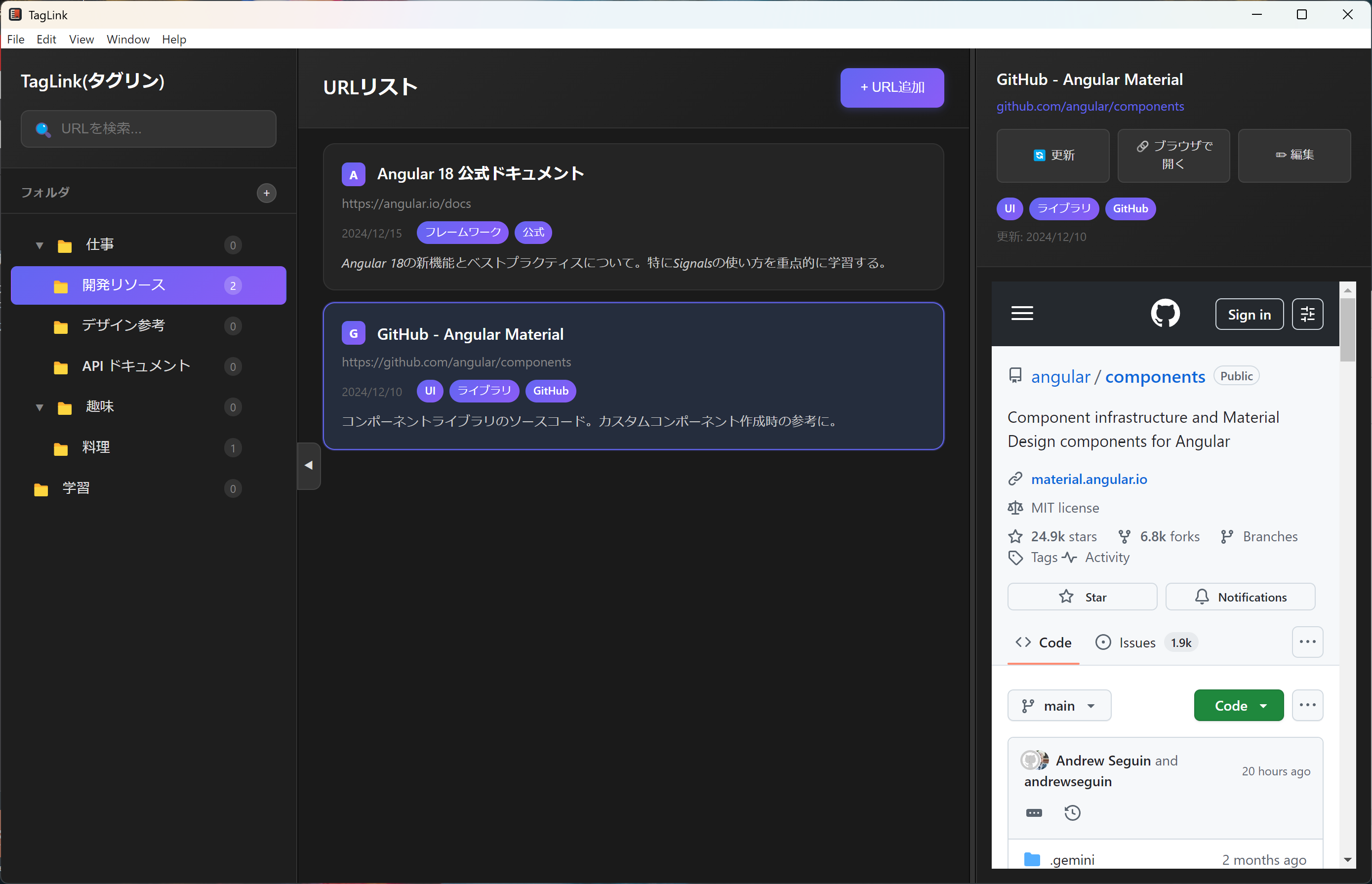
Task: Click the TagLink app icon in title bar
Action: [15, 14]
